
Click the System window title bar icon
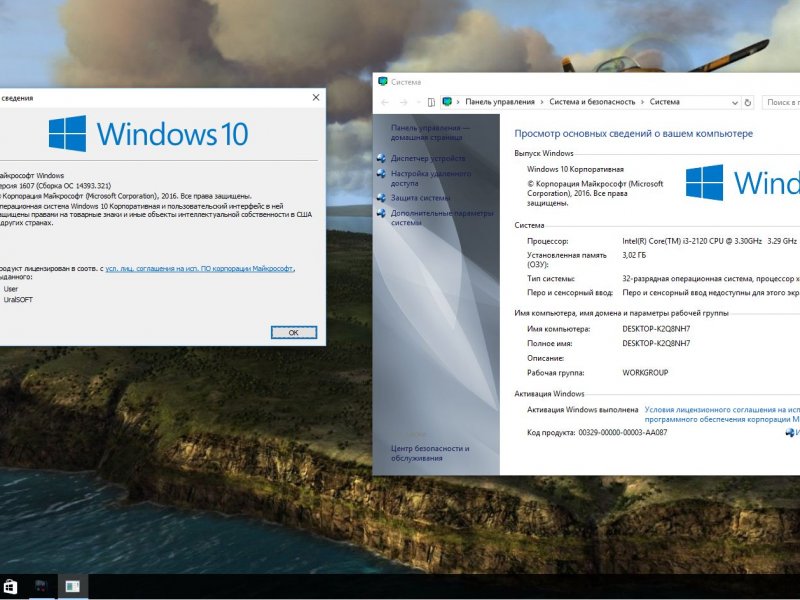point(383,82)
